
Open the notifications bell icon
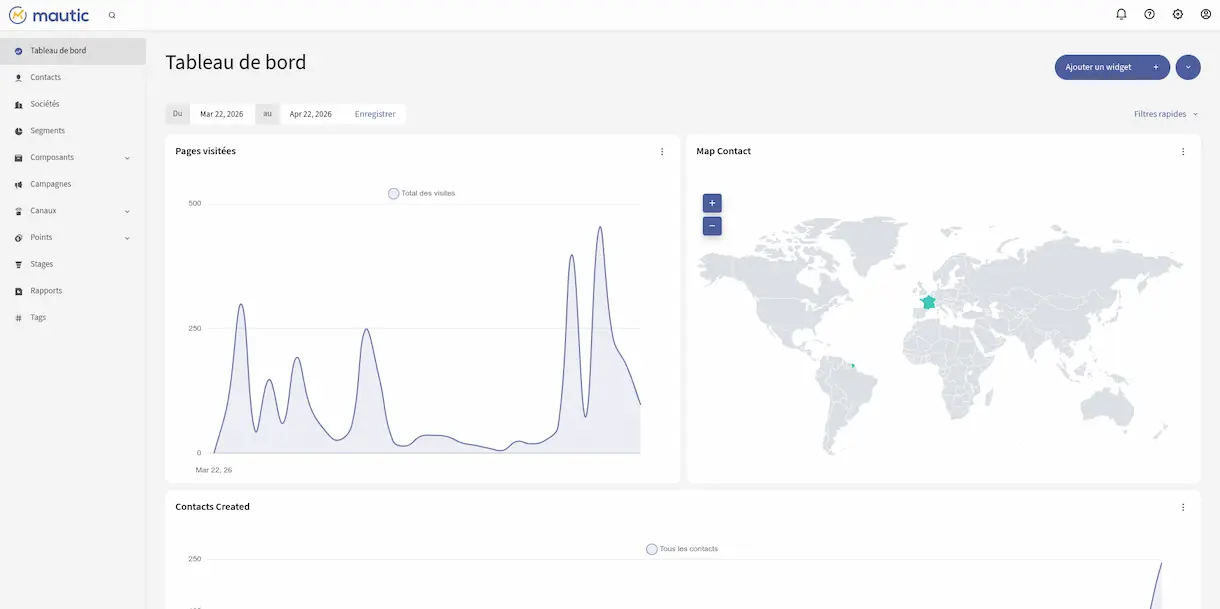(x=1121, y=14)
